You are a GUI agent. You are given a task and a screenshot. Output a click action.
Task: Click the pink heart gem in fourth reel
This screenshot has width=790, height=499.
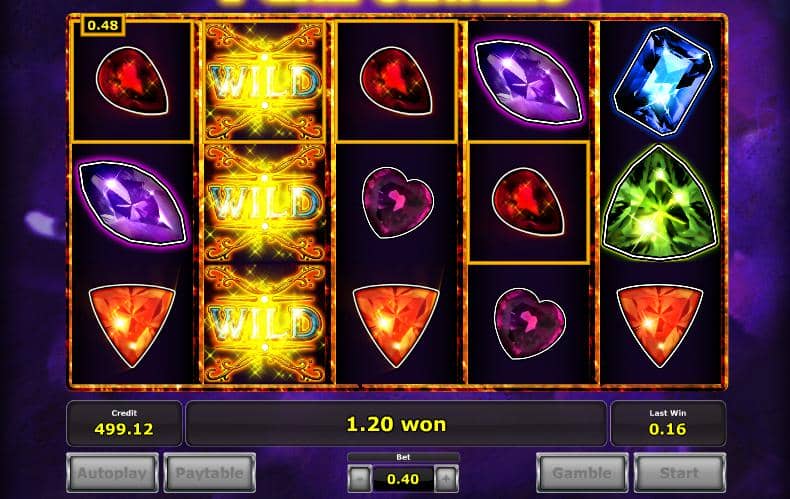pyautogui.click(x=530, y=323)
